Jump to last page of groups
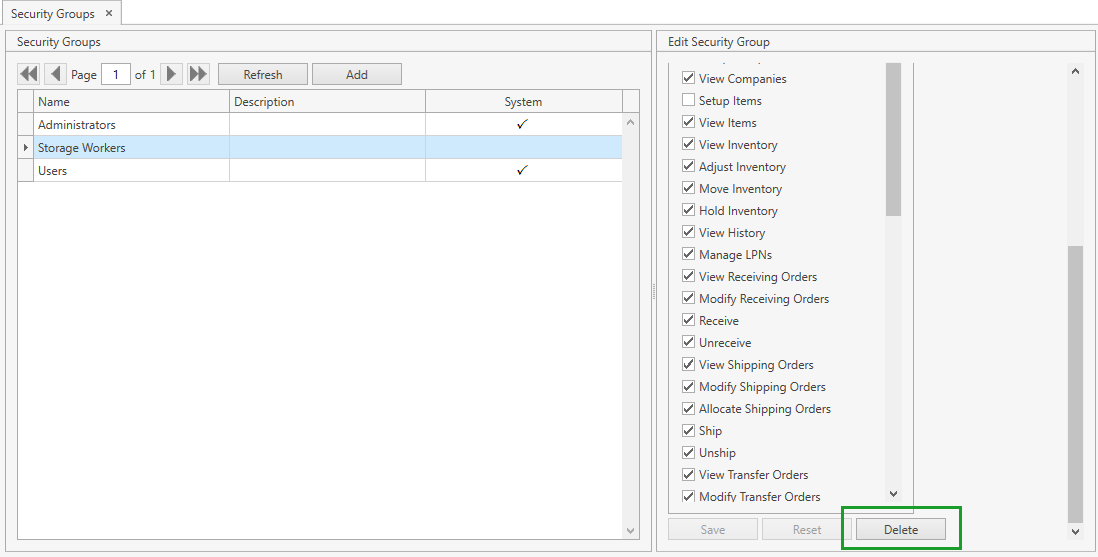The width and height of the screenshot is (1098, 557). tap(198, 74)
